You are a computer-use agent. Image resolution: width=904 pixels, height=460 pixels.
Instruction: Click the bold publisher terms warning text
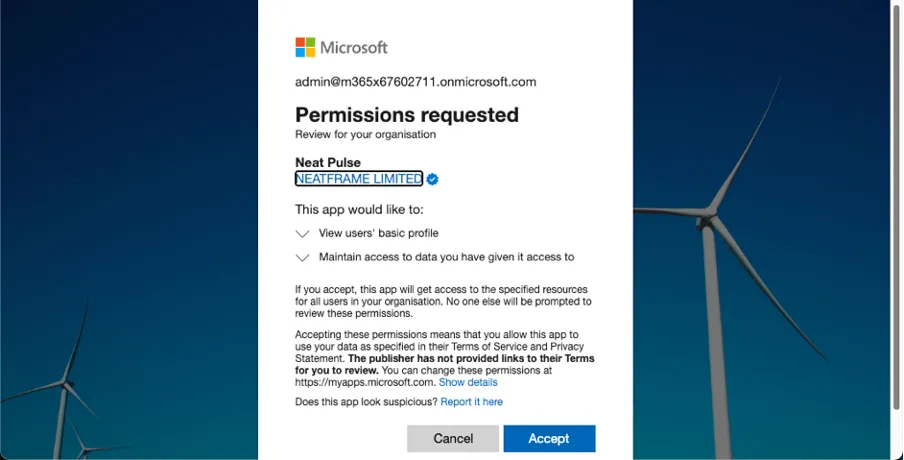point(470,358)
